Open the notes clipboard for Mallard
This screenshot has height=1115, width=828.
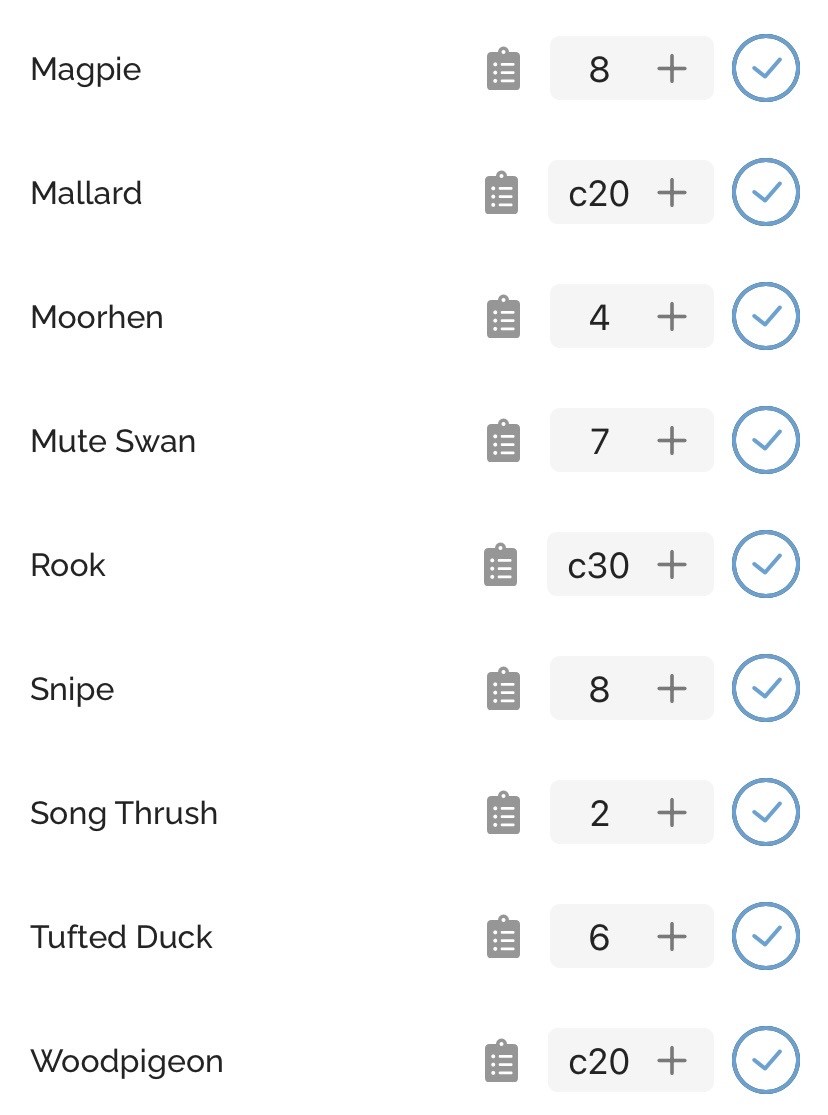[501, 193]
